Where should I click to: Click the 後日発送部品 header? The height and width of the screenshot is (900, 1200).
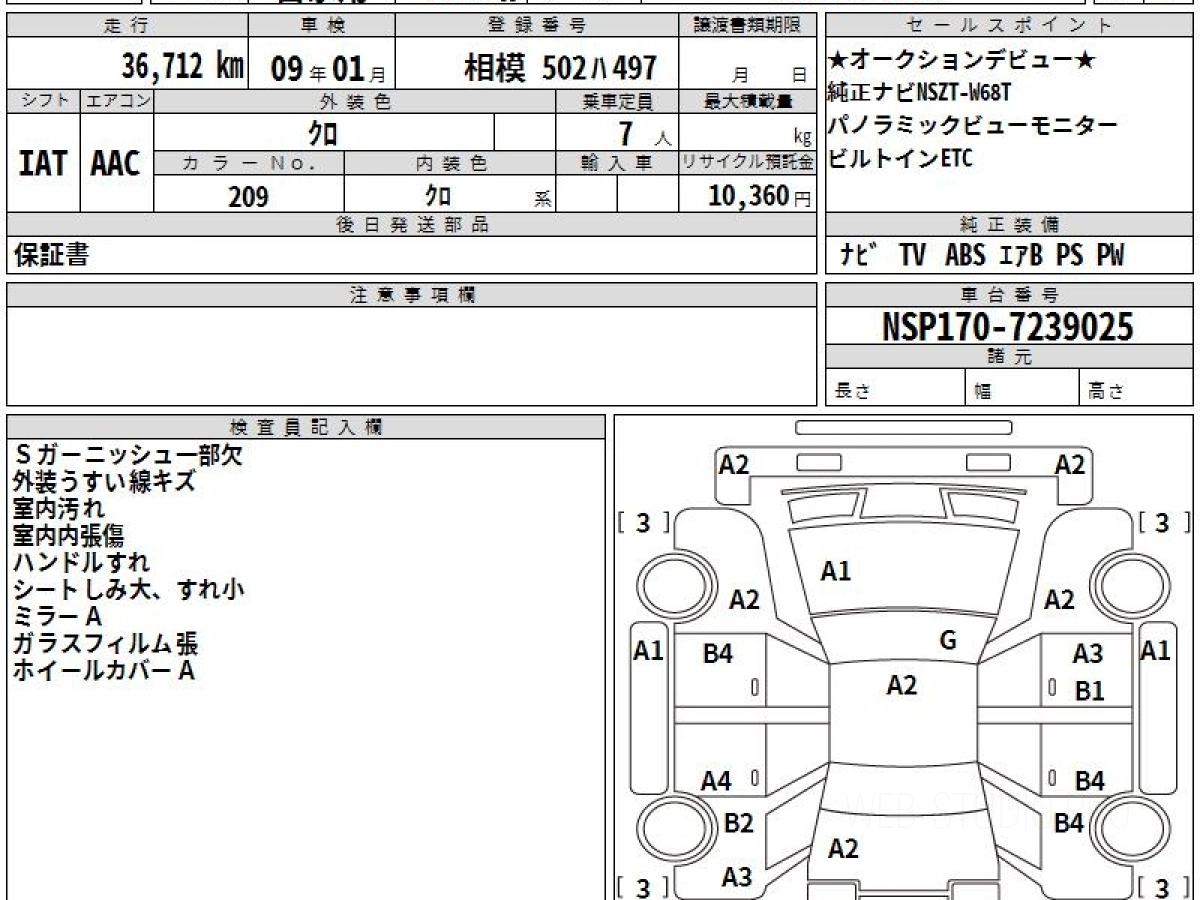(411, 225)
